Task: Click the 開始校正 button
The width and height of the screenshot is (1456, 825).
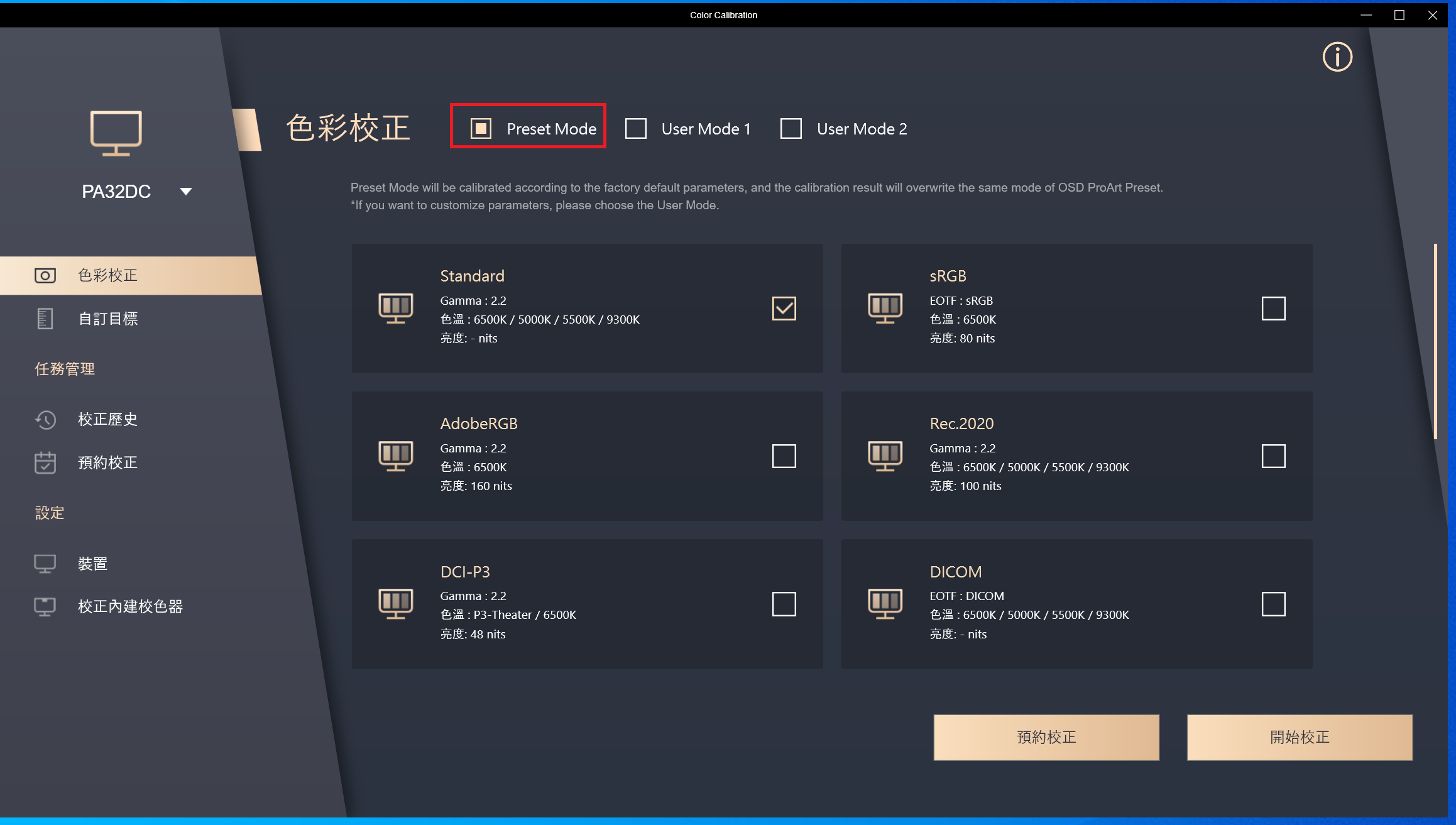Action: pos(1300,737)
